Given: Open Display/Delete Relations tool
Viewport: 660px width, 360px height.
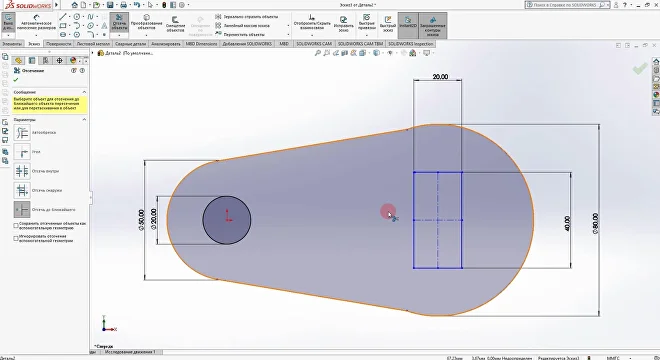Looking at the screenshot, I should click(312, 22).
